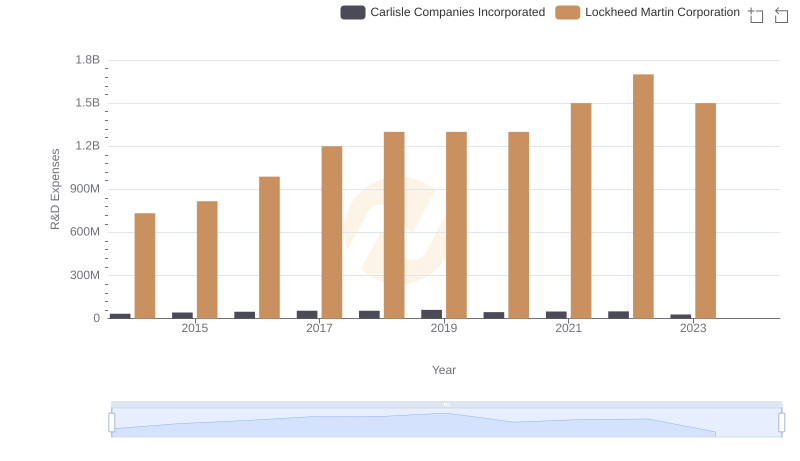Screen dimensions: 800x461
Task: Activate the area zoom tool icon
Action: point(756,15)
